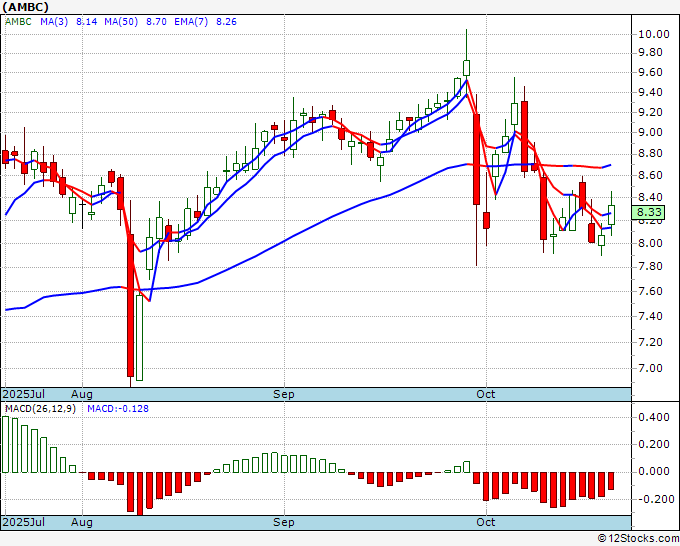Click the 10.00 price axis label
This screenshot has height=546, width=680.
tap(654, 34)
